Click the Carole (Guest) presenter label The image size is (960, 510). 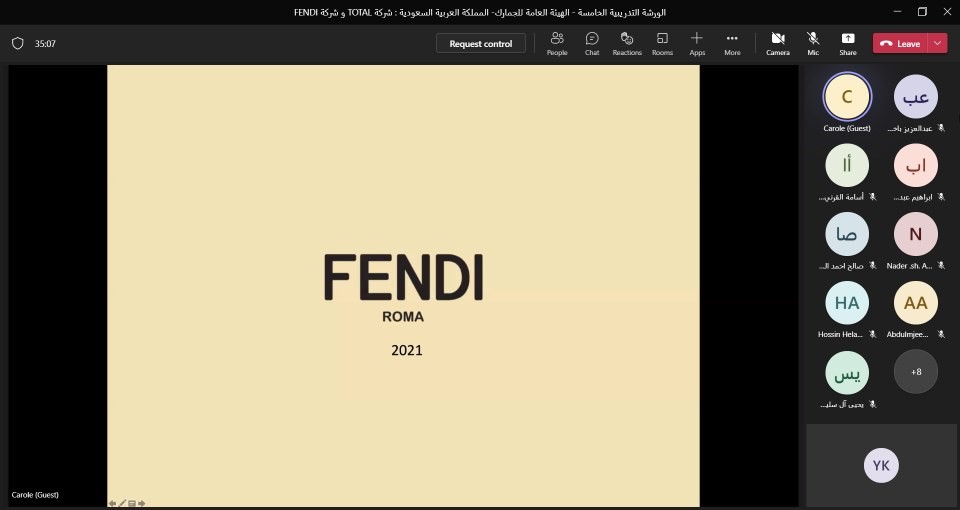35,495
